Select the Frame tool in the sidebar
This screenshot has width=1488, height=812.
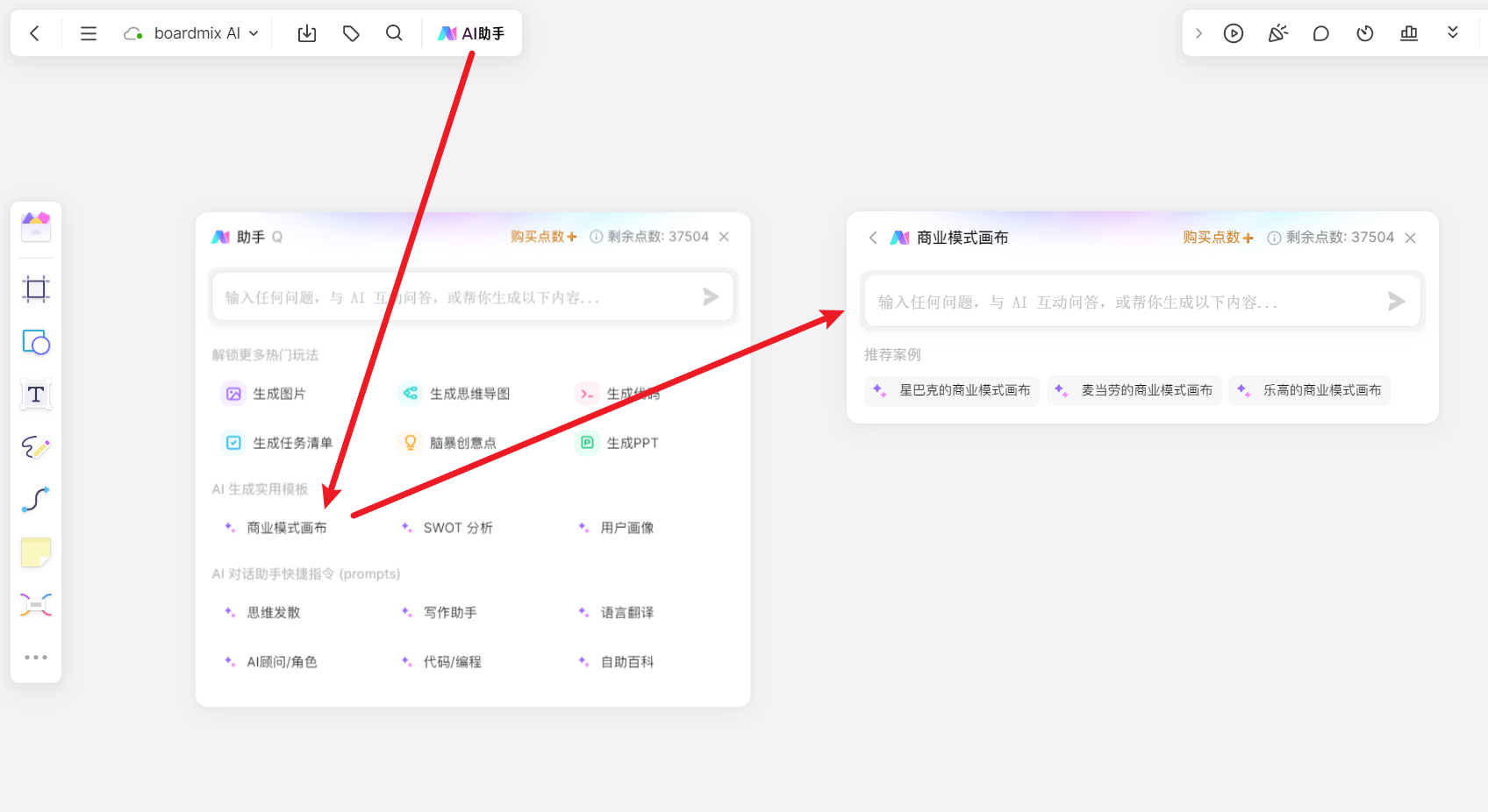click(35, 289)
